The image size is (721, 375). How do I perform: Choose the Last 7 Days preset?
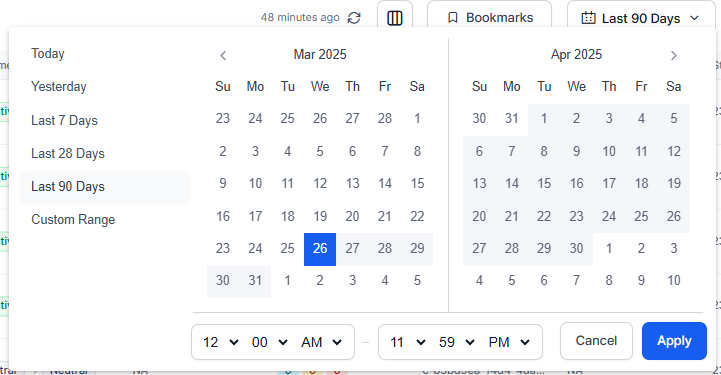64,120
